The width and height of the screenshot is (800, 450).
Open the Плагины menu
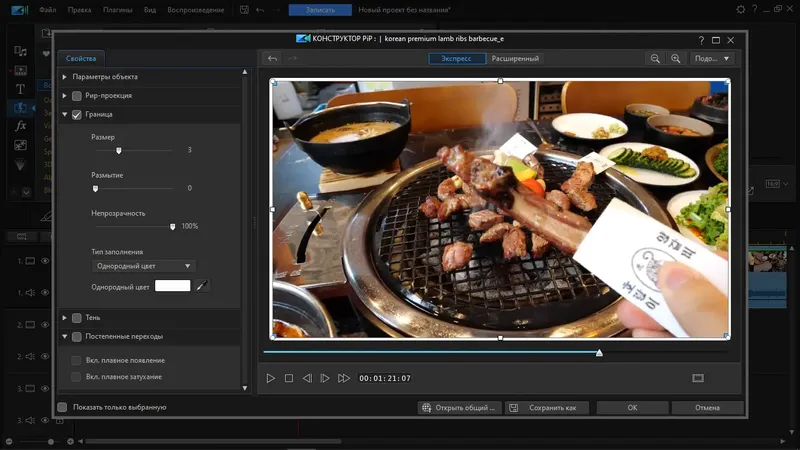coord(118,10)
